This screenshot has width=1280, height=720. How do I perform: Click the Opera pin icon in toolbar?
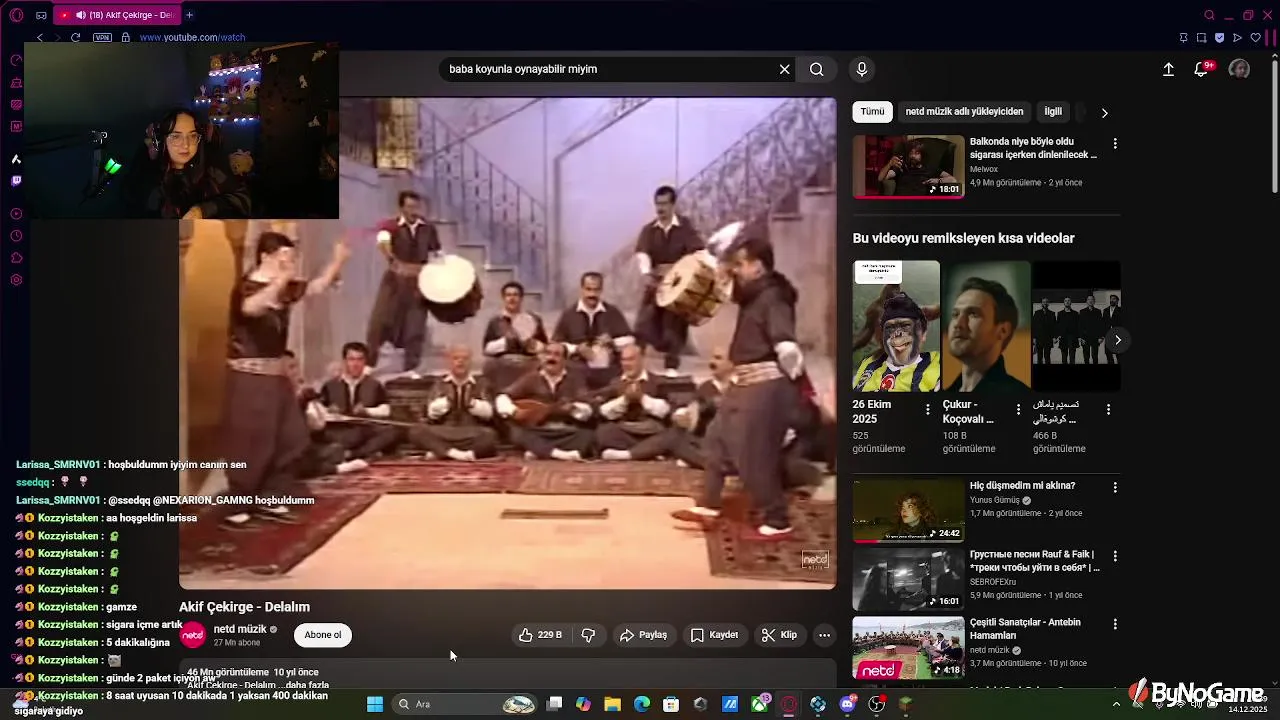pyautogui.click(x=1183, y=38)
